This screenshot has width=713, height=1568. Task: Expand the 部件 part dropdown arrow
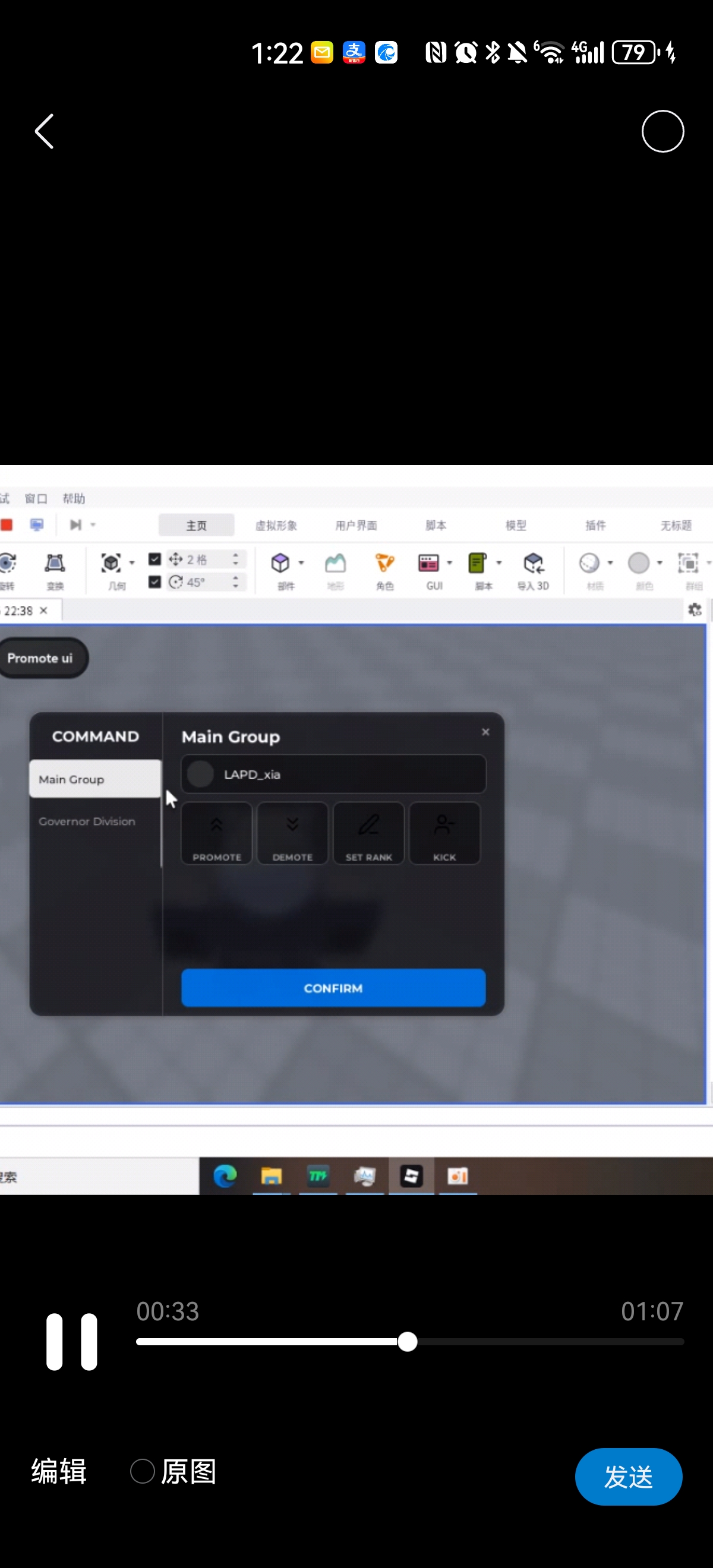(x=301, y=563)
